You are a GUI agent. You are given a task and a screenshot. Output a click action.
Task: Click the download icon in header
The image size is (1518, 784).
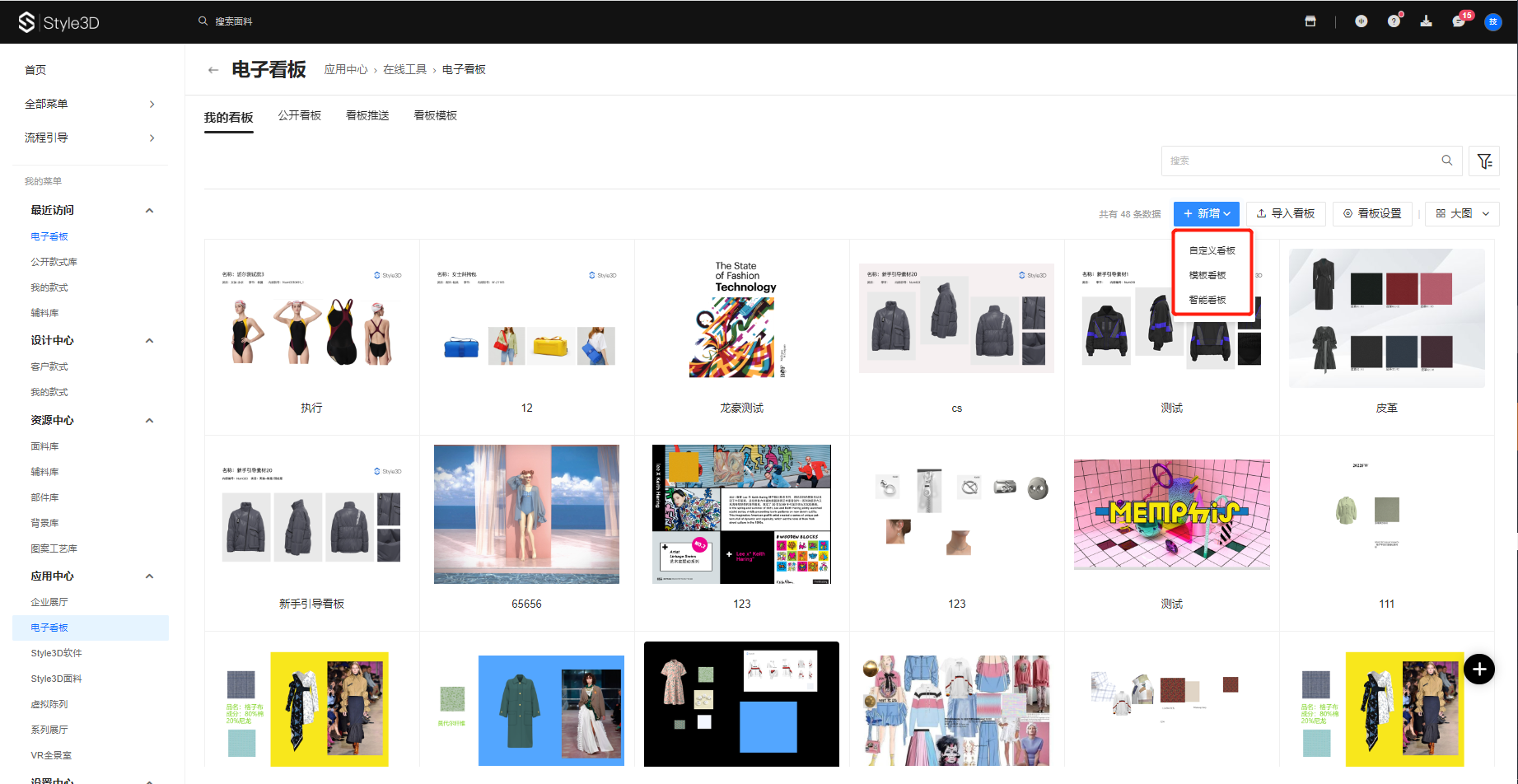tap(1426, 21)
